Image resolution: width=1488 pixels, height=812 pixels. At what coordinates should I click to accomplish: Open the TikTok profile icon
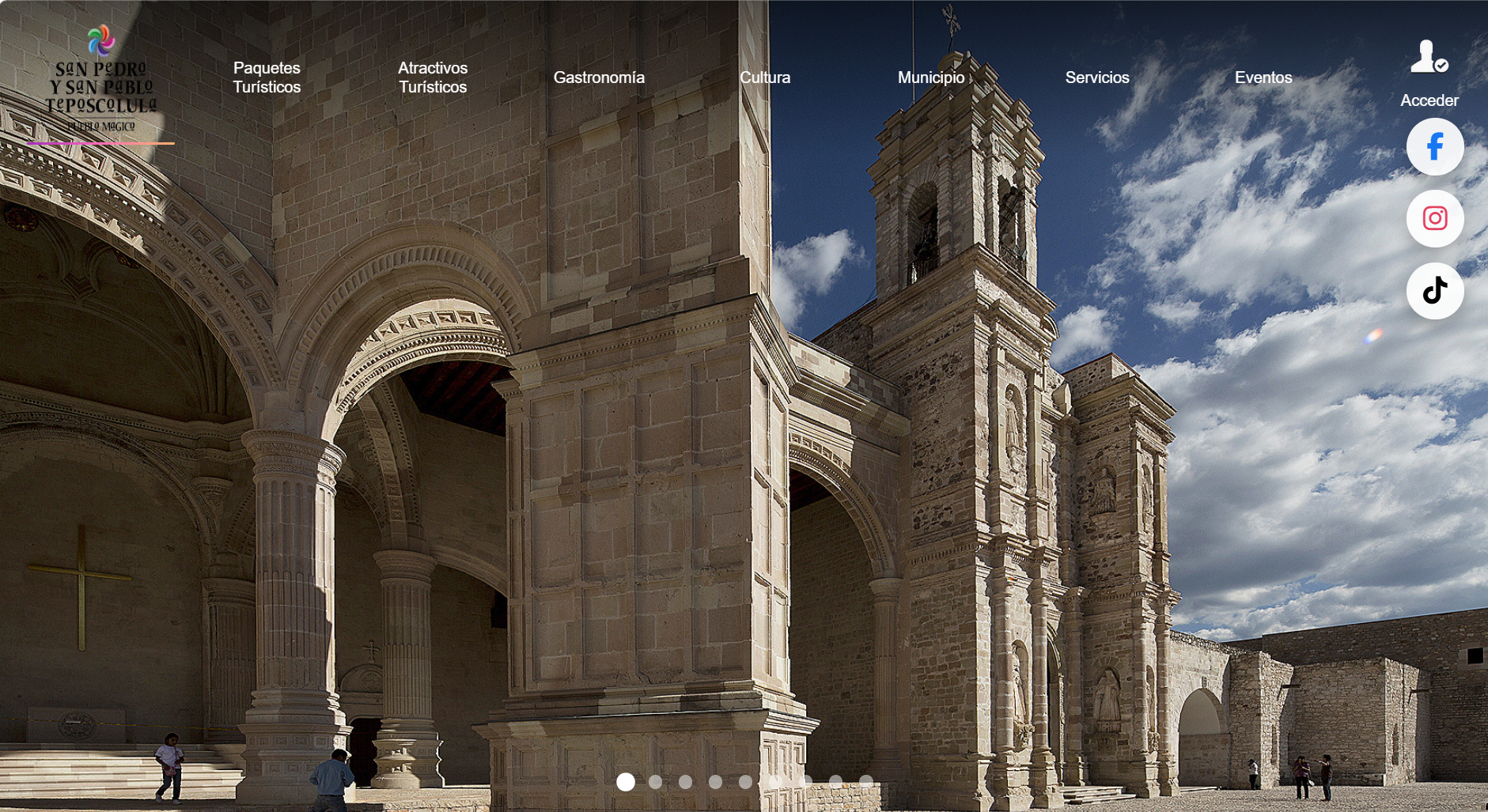click(x=1435, y=291)
